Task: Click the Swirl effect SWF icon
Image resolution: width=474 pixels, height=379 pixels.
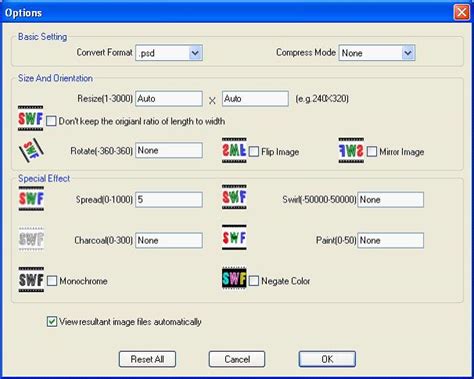Action: (234, 197)
